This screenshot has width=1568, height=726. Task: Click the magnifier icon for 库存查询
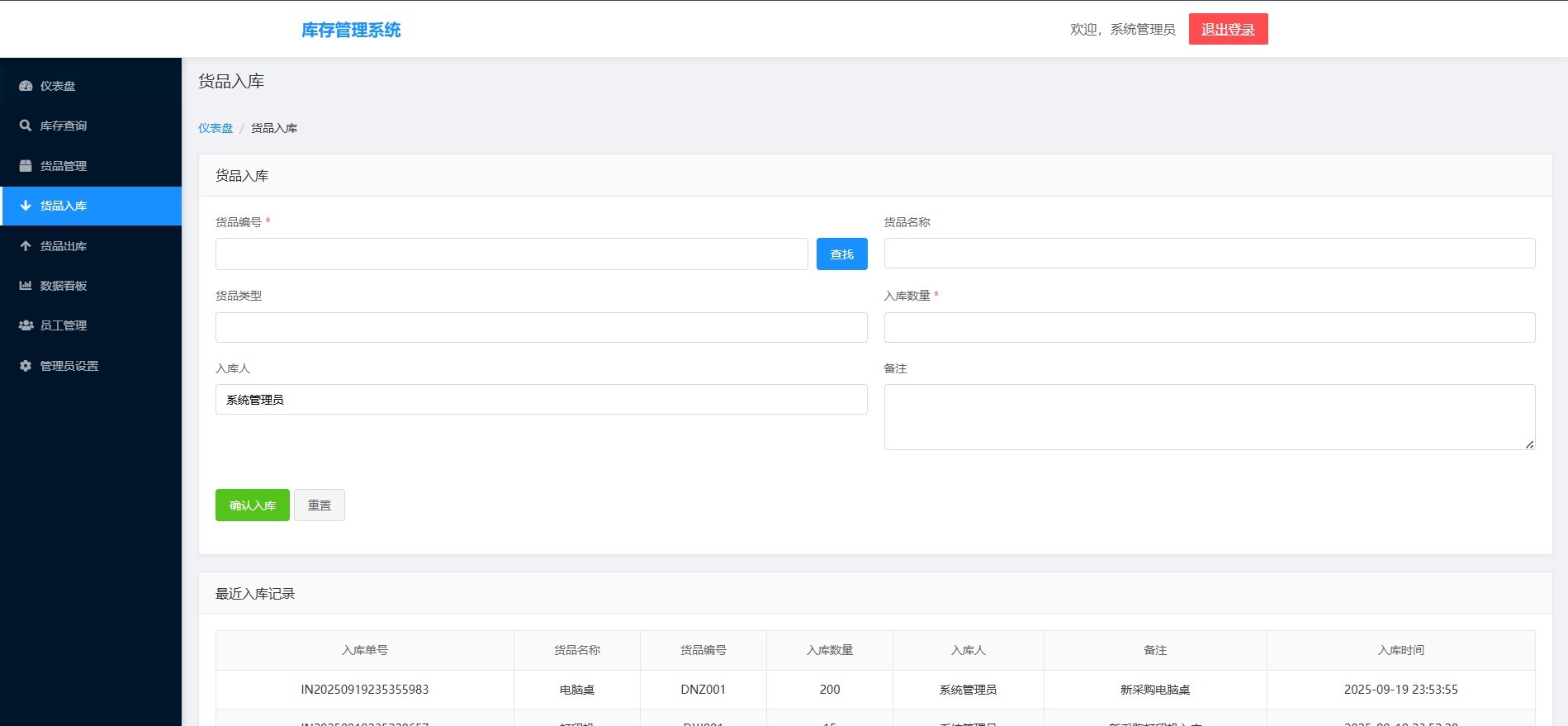26,126
